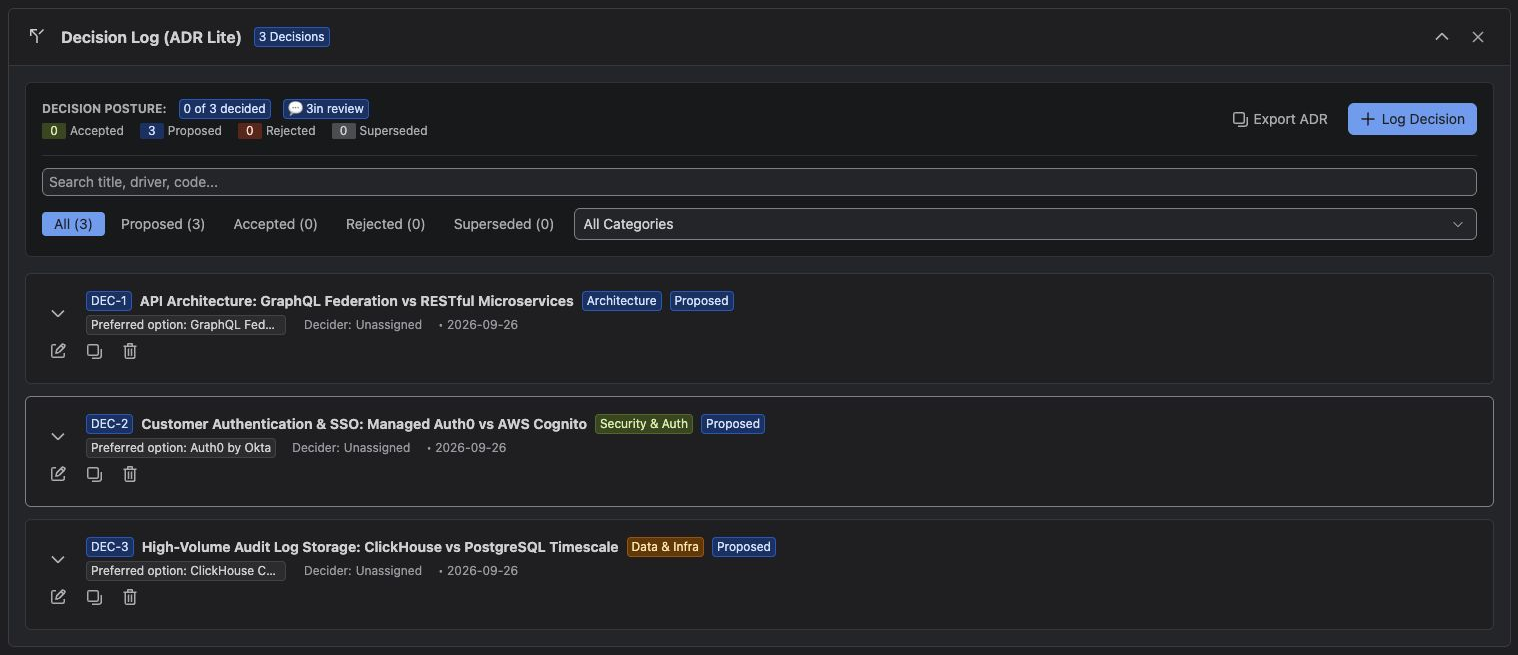Image resolution: width=1518 pixels, height=655 pixels.
Task: Duplicate the DEC-1 API Architecture decision
Action: coord(94,351)
